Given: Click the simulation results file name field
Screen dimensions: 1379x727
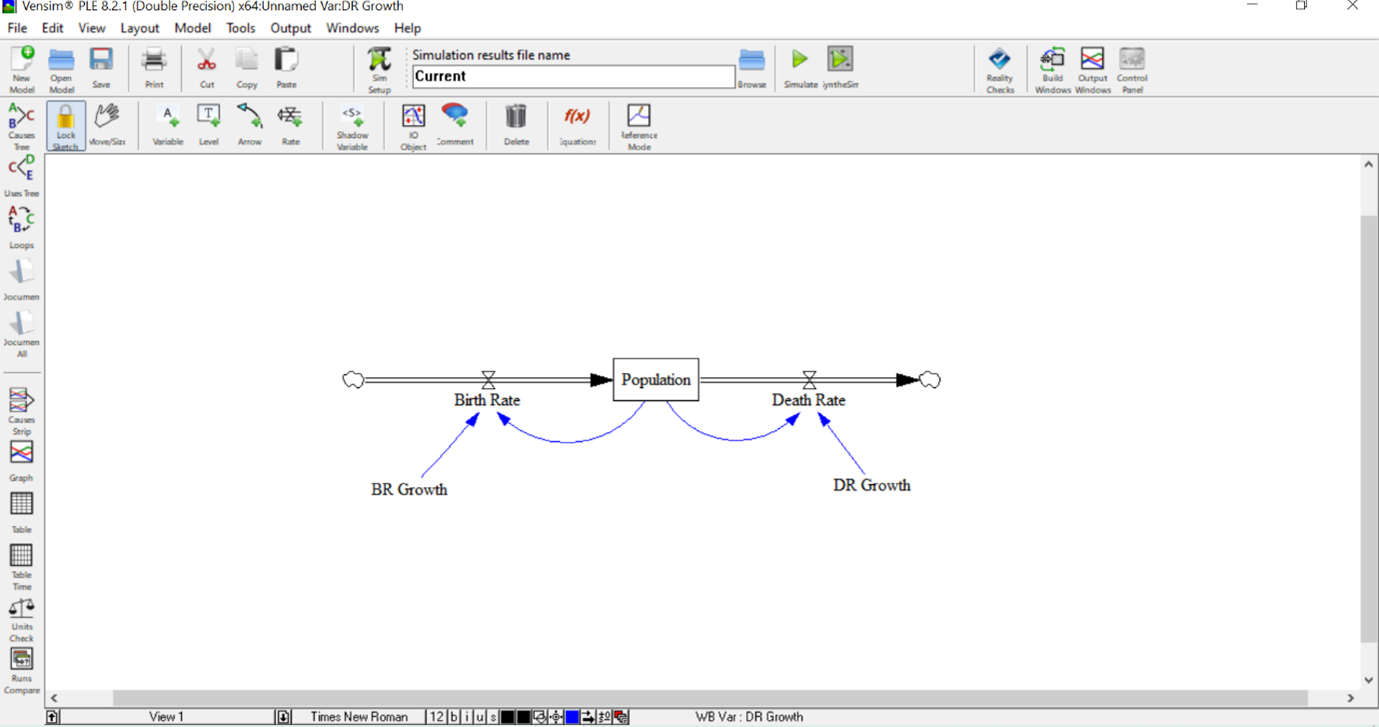Looking at the screenshot, I should 573,76.
